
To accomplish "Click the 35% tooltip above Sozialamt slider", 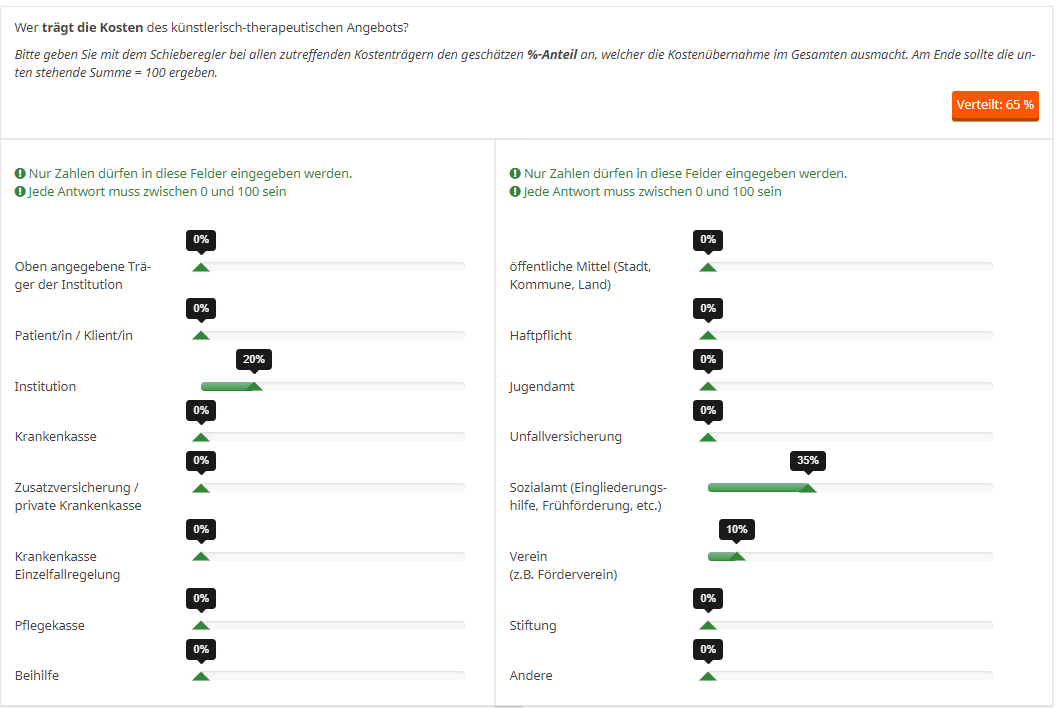I will pyautogui.click(x=808, y=461).
